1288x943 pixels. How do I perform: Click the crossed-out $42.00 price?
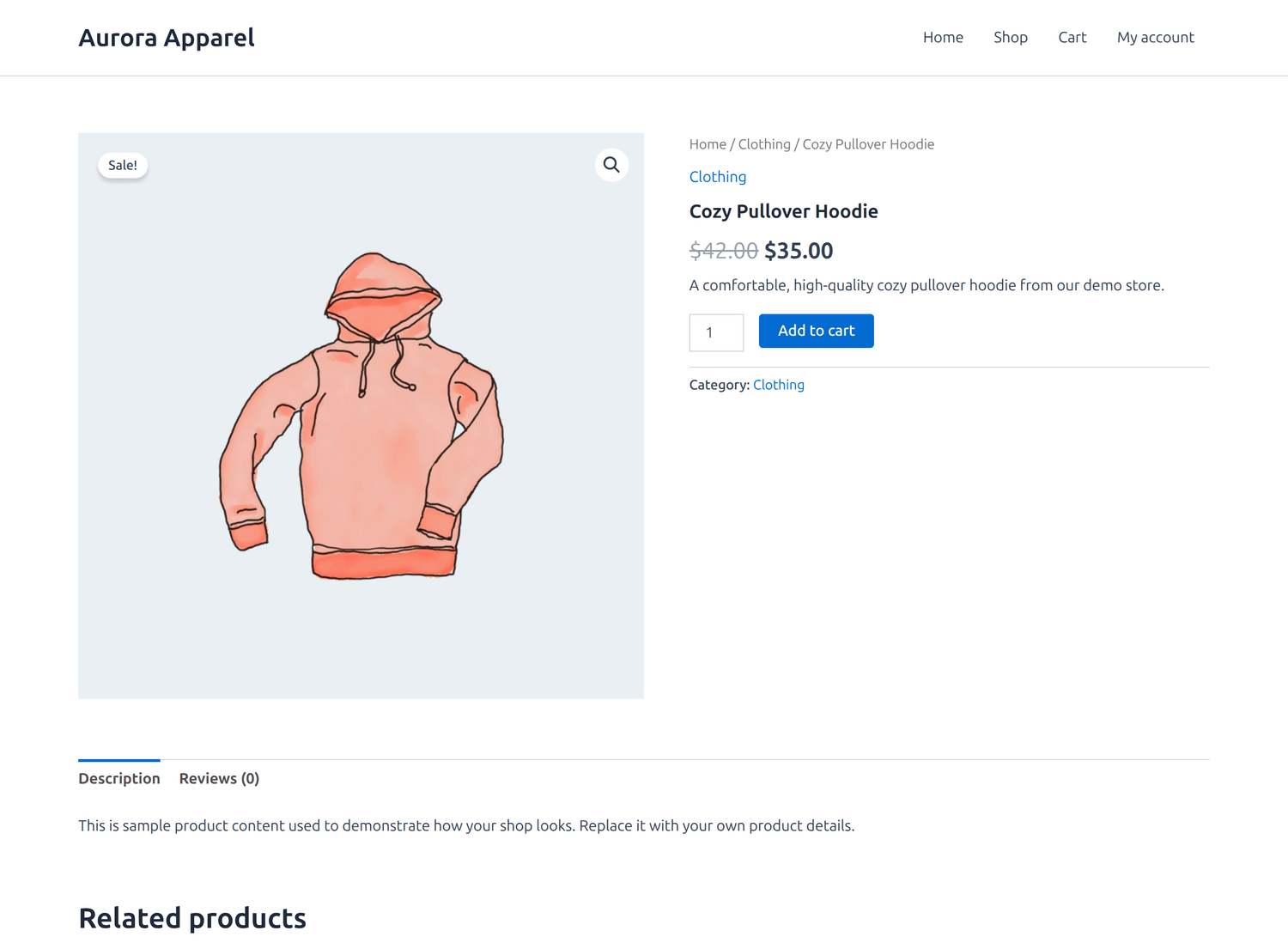pos(724,251)
